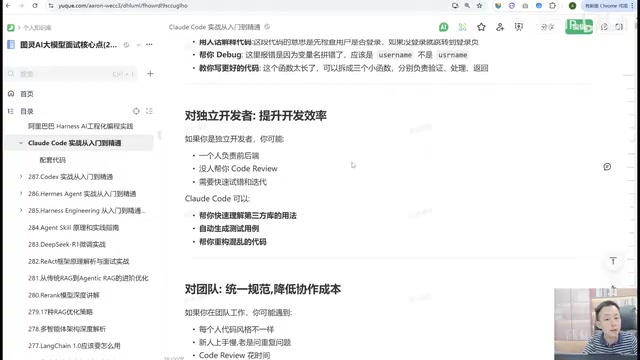Add a collaborator via person-plus icon
Image resolution: width=640 pixels, height=360 pixels.
tap(500, 27)
